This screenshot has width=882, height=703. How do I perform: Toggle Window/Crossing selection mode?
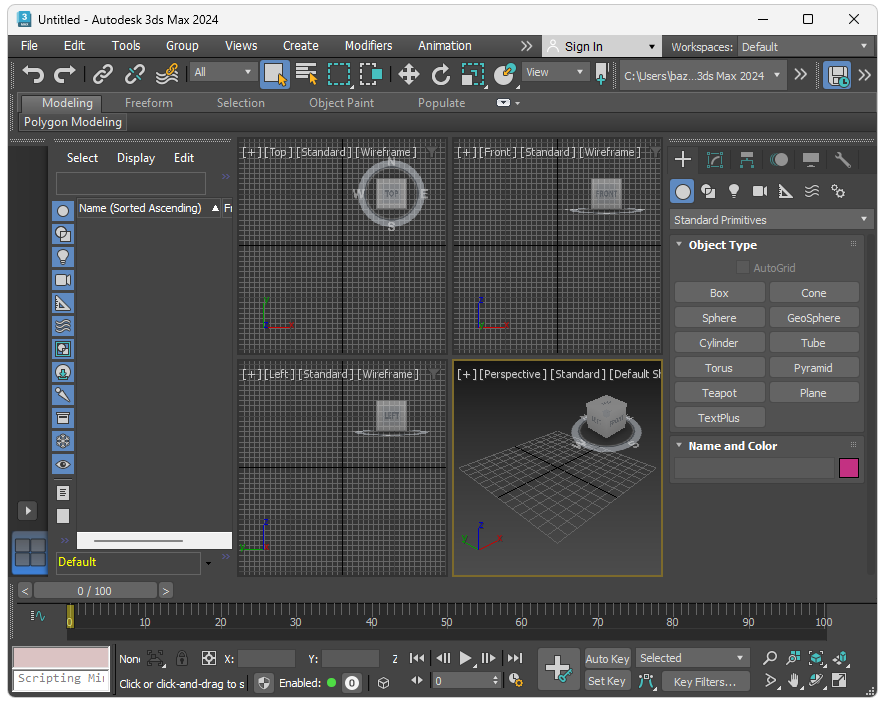pyautogui.click(x=371, y=74)
